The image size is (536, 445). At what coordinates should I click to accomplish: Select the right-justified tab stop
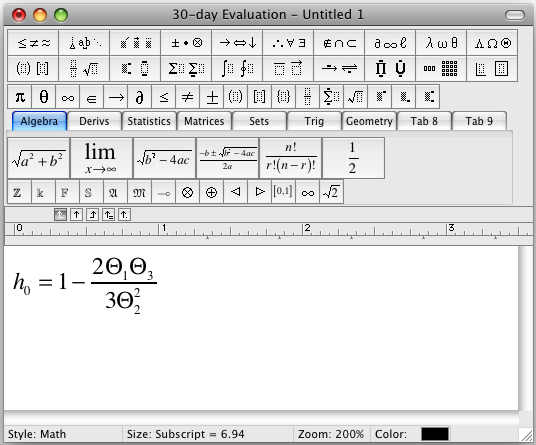coord(92,215)
